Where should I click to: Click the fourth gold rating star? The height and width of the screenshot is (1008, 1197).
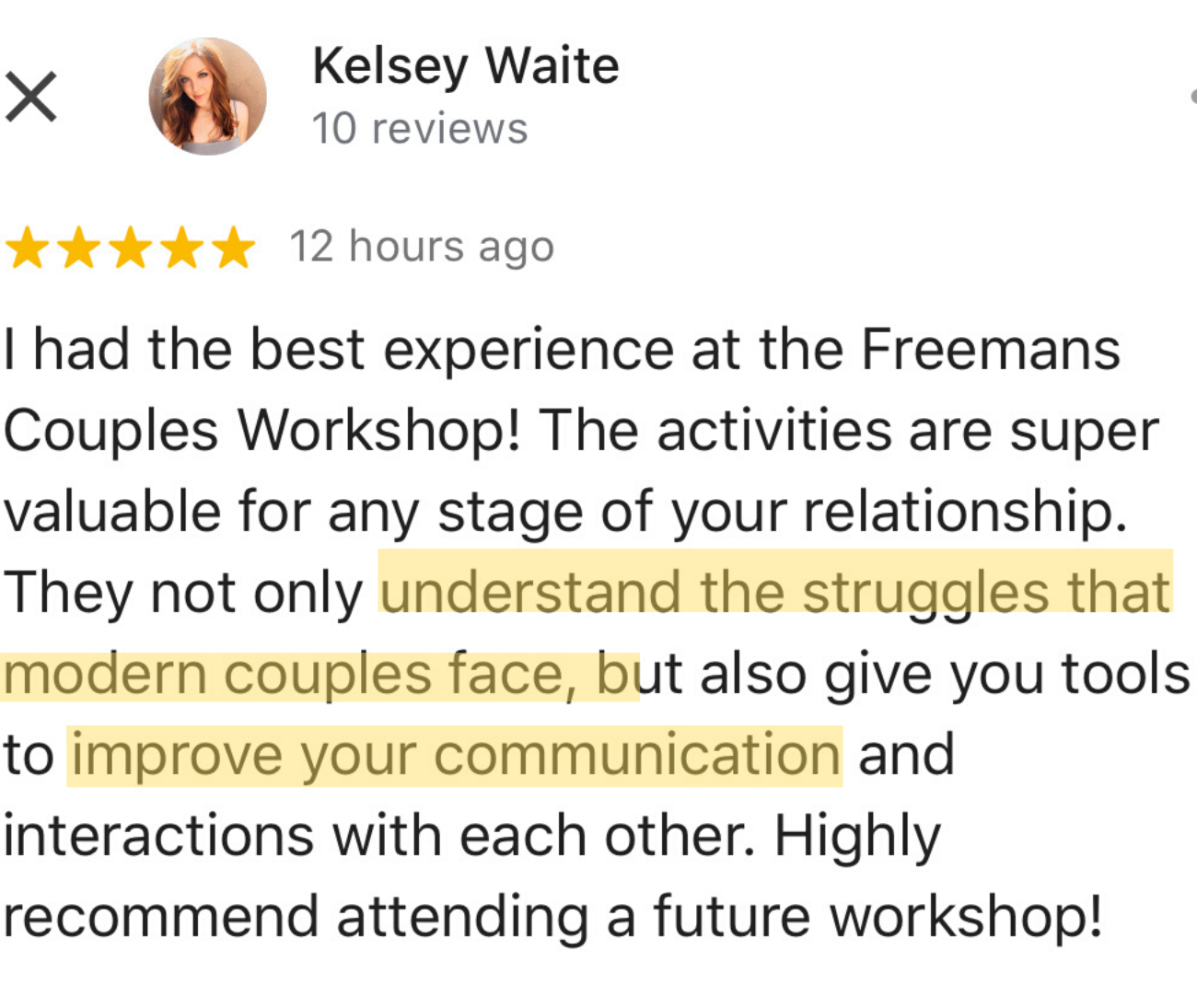pos(182,249)
